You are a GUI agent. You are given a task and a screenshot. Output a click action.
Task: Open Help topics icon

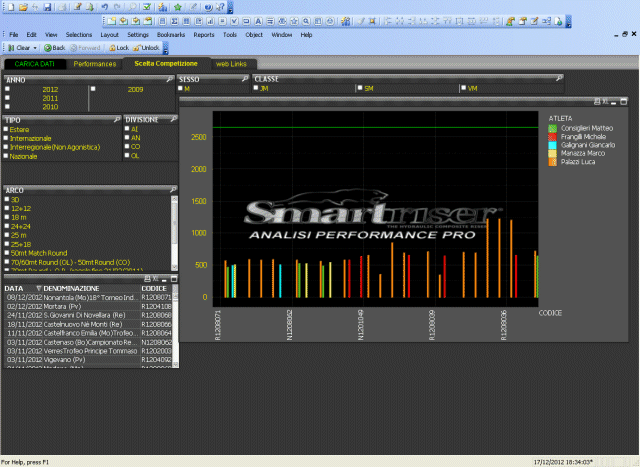(208, 7)
